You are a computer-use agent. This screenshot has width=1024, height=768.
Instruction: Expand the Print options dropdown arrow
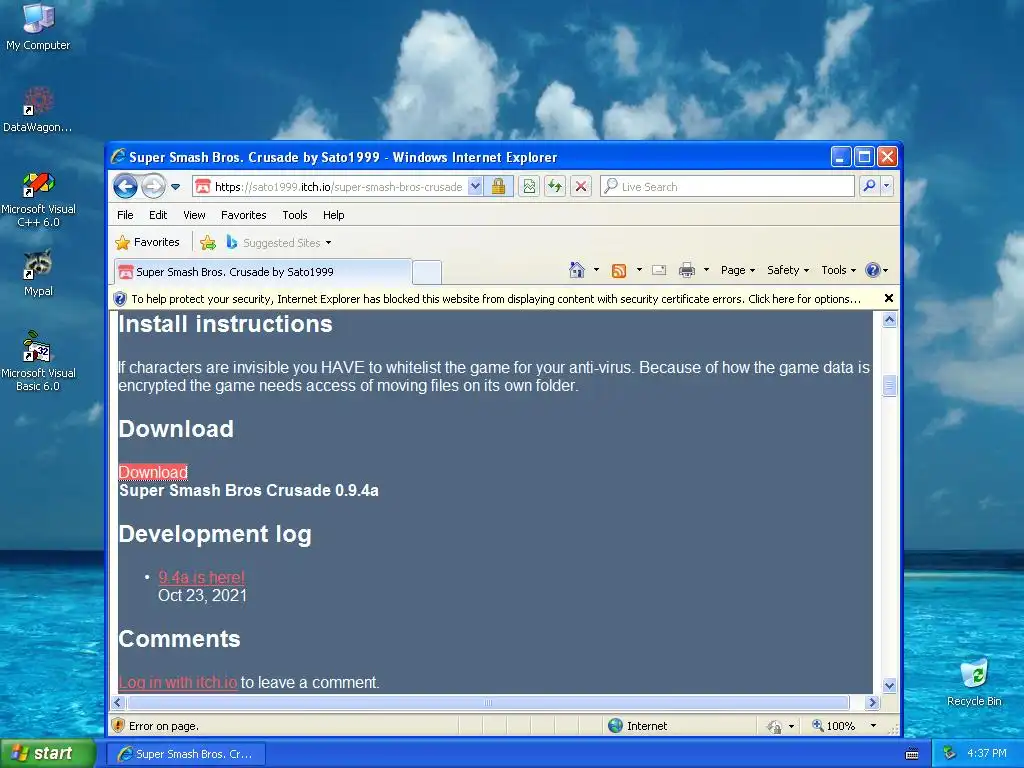point(706,270)
